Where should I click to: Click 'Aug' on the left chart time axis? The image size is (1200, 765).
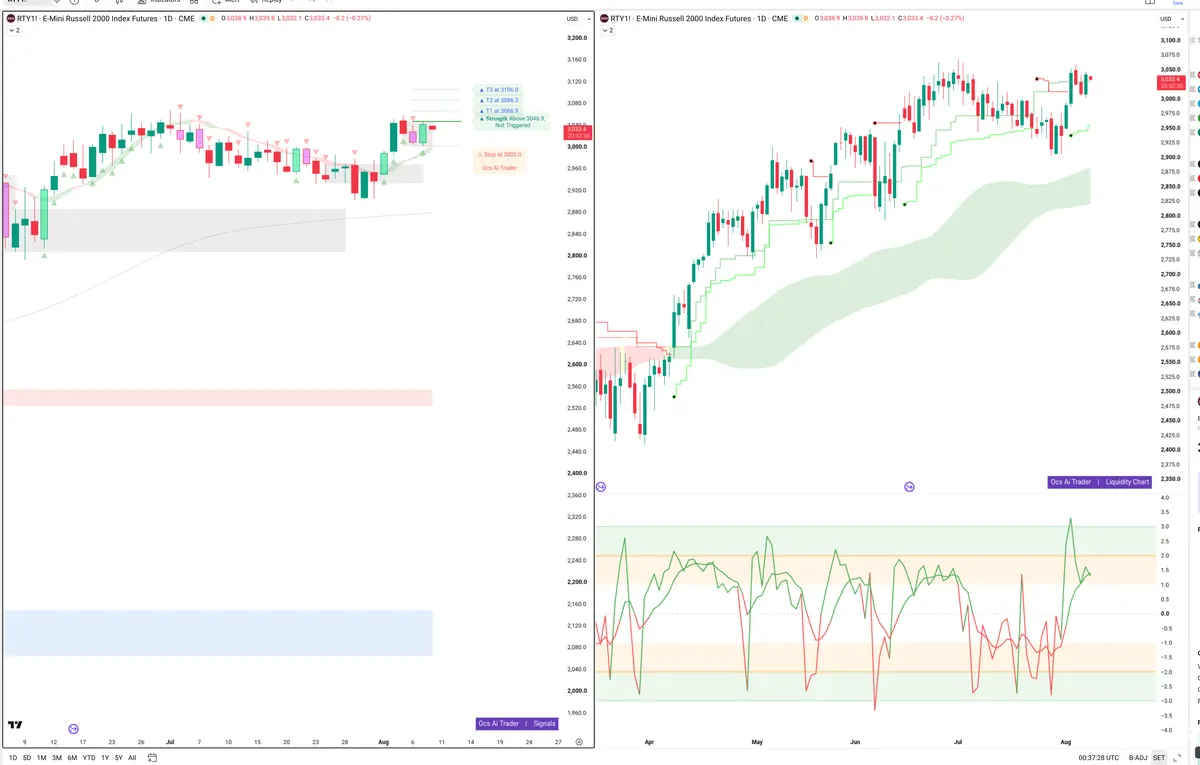(x=384, y=742)
